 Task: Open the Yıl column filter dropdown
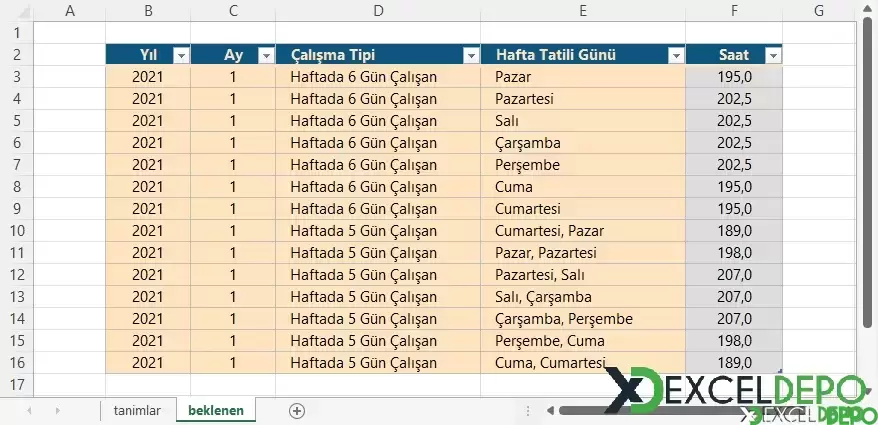pos(182,55)
